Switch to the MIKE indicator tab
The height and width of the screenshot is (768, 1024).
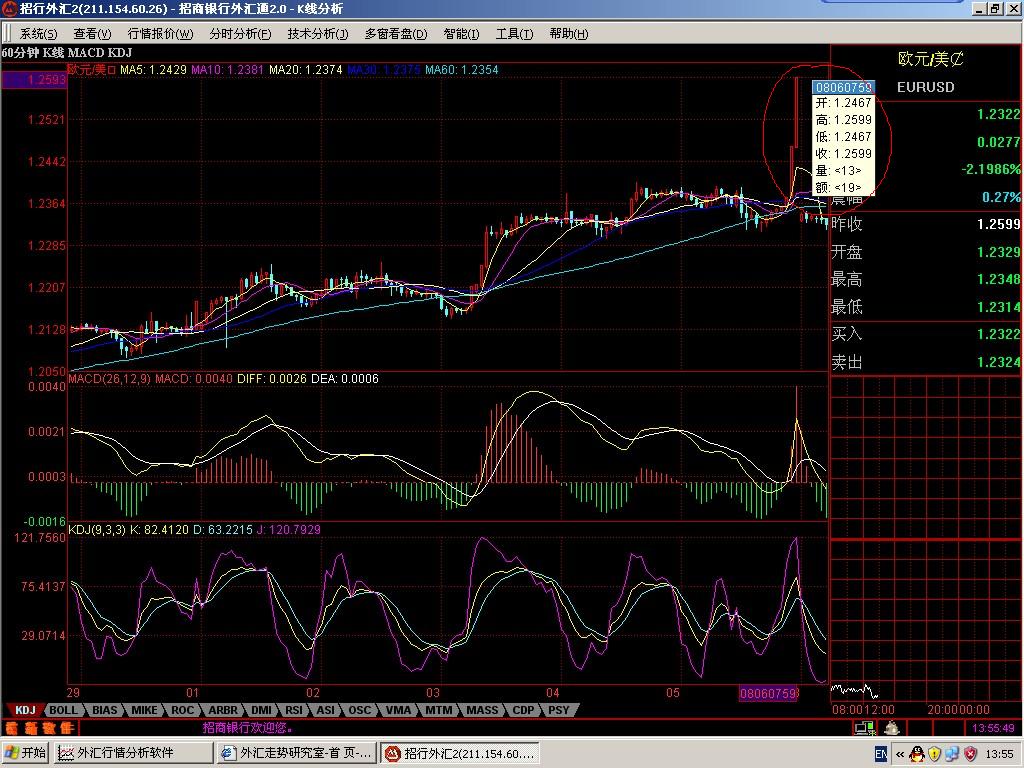tap(144, 710)
